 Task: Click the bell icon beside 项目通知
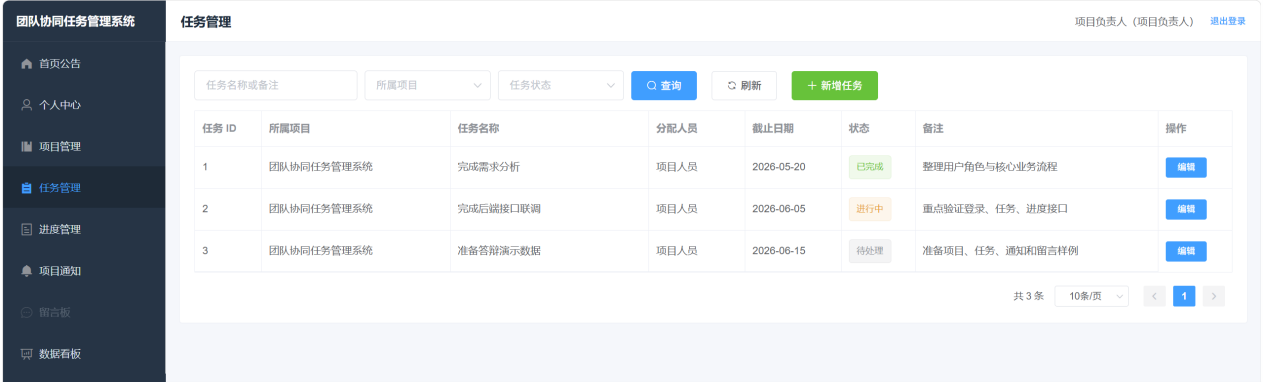(x=27, y=271)
